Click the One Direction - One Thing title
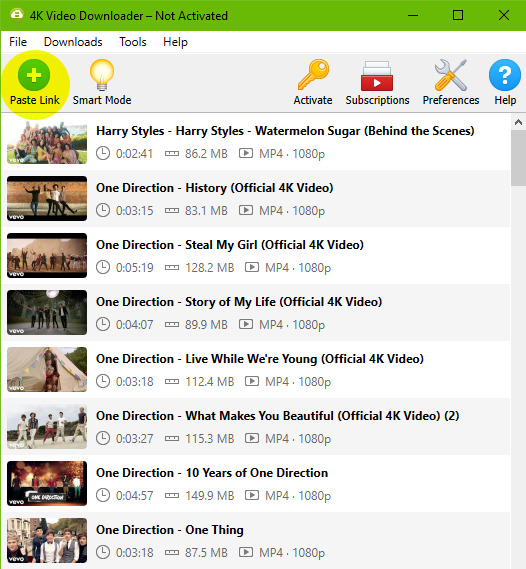The height and width of the screenshot is (569, 526). click(x=170, y=530)
